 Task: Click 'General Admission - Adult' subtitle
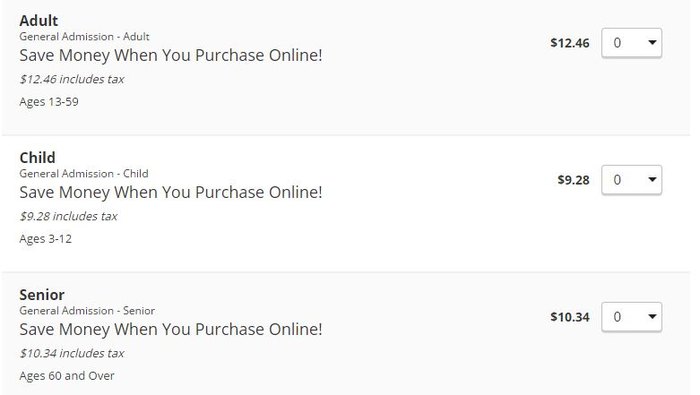point(84,37)
